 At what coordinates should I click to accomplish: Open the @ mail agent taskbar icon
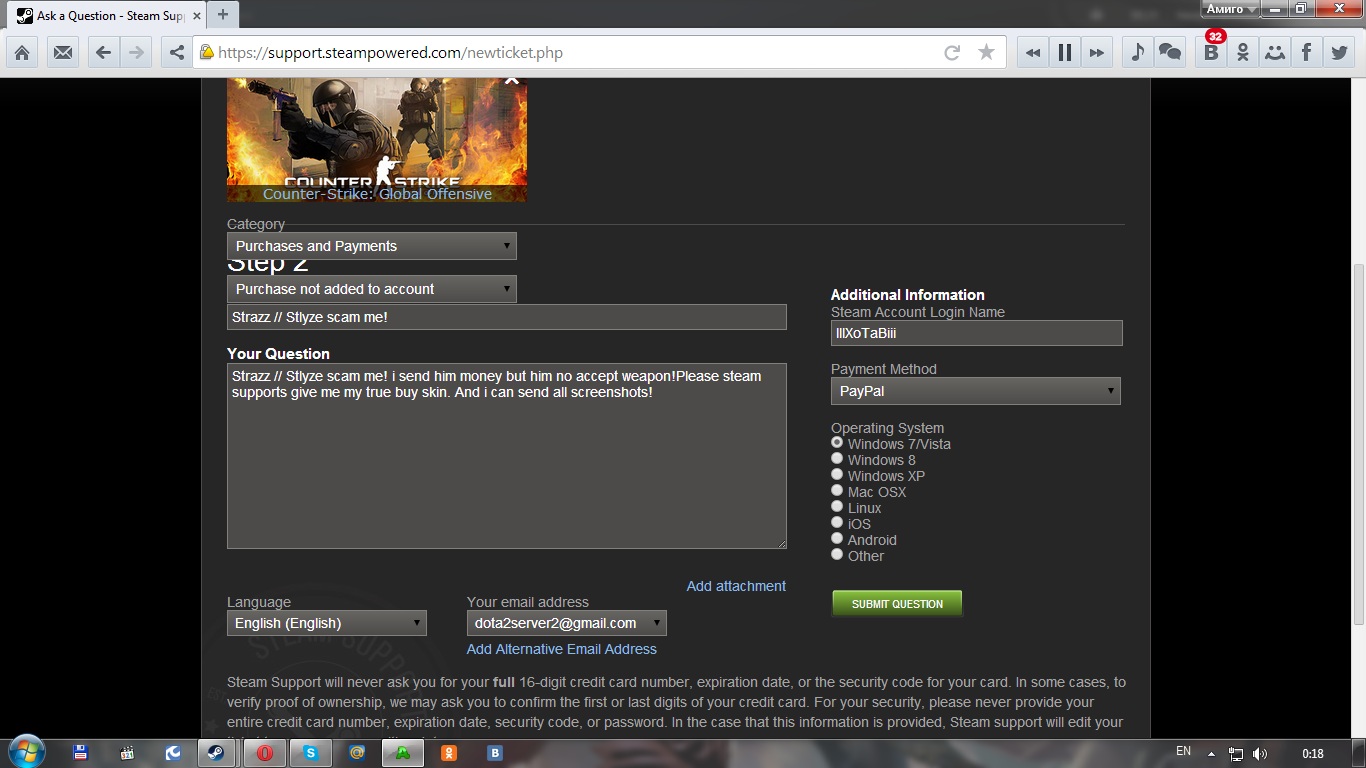click(357, 753)
